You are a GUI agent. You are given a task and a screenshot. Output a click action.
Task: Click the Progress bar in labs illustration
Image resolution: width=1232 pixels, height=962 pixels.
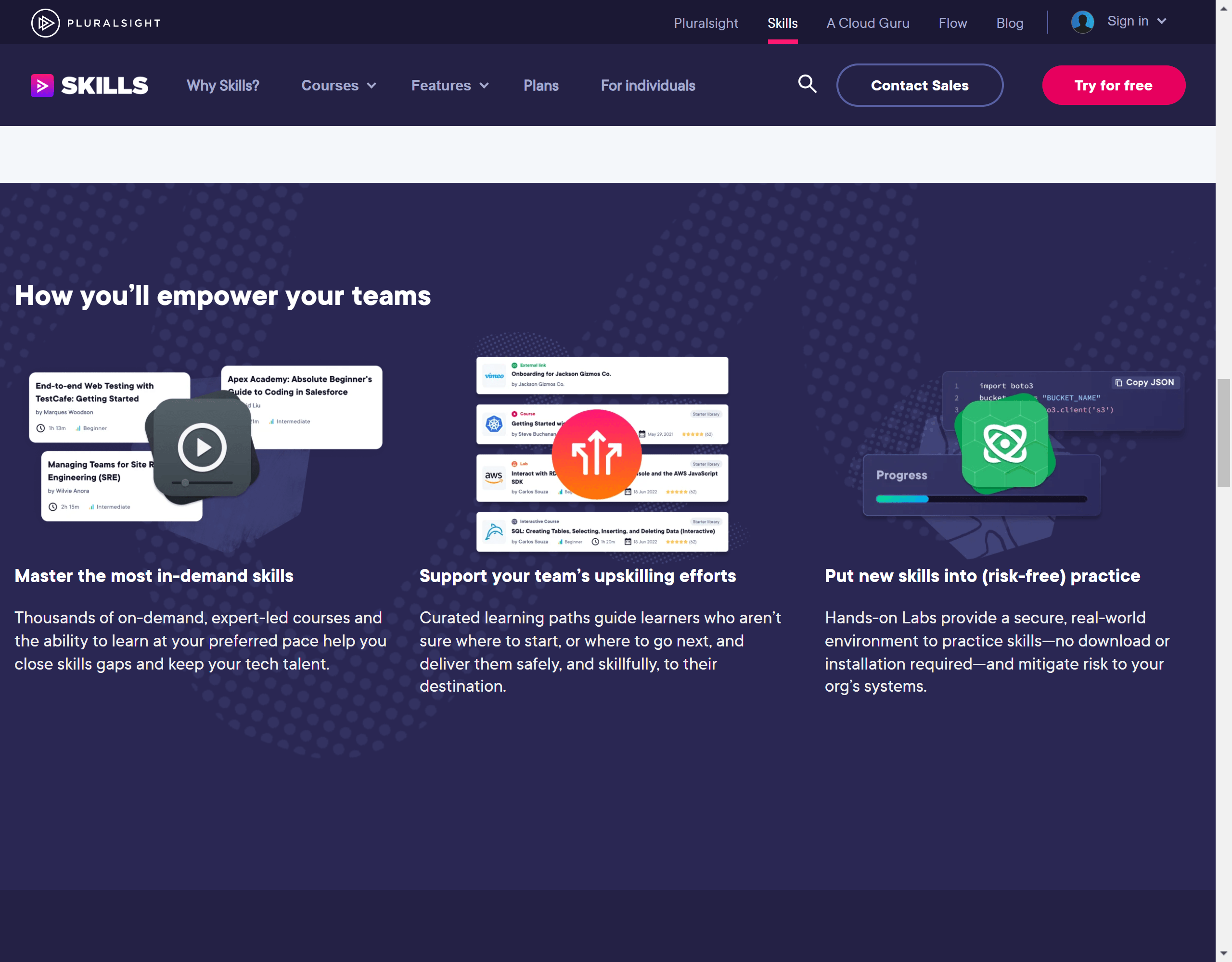[981, 499]
